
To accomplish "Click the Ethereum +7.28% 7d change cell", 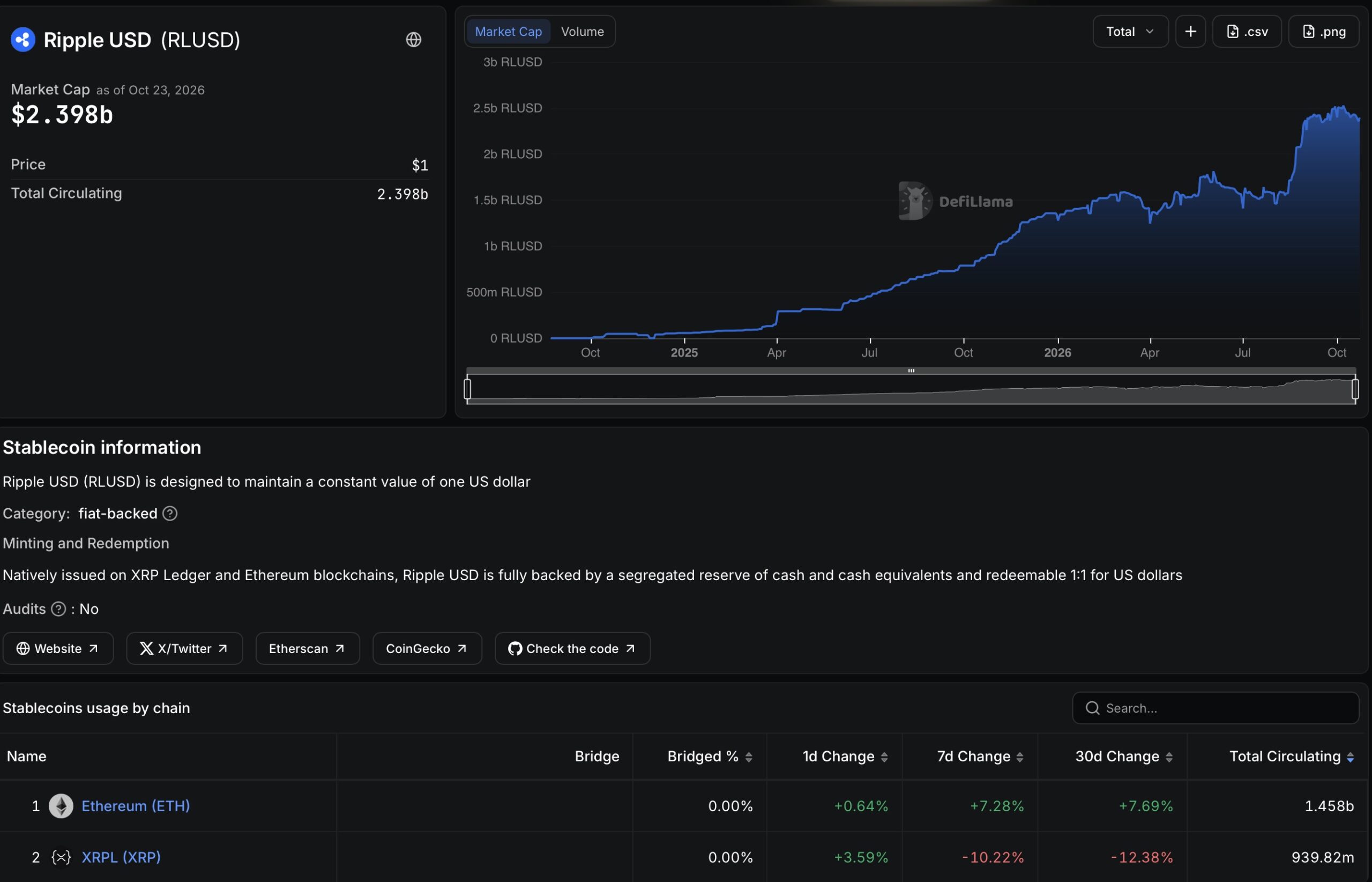I will (996, 806).
